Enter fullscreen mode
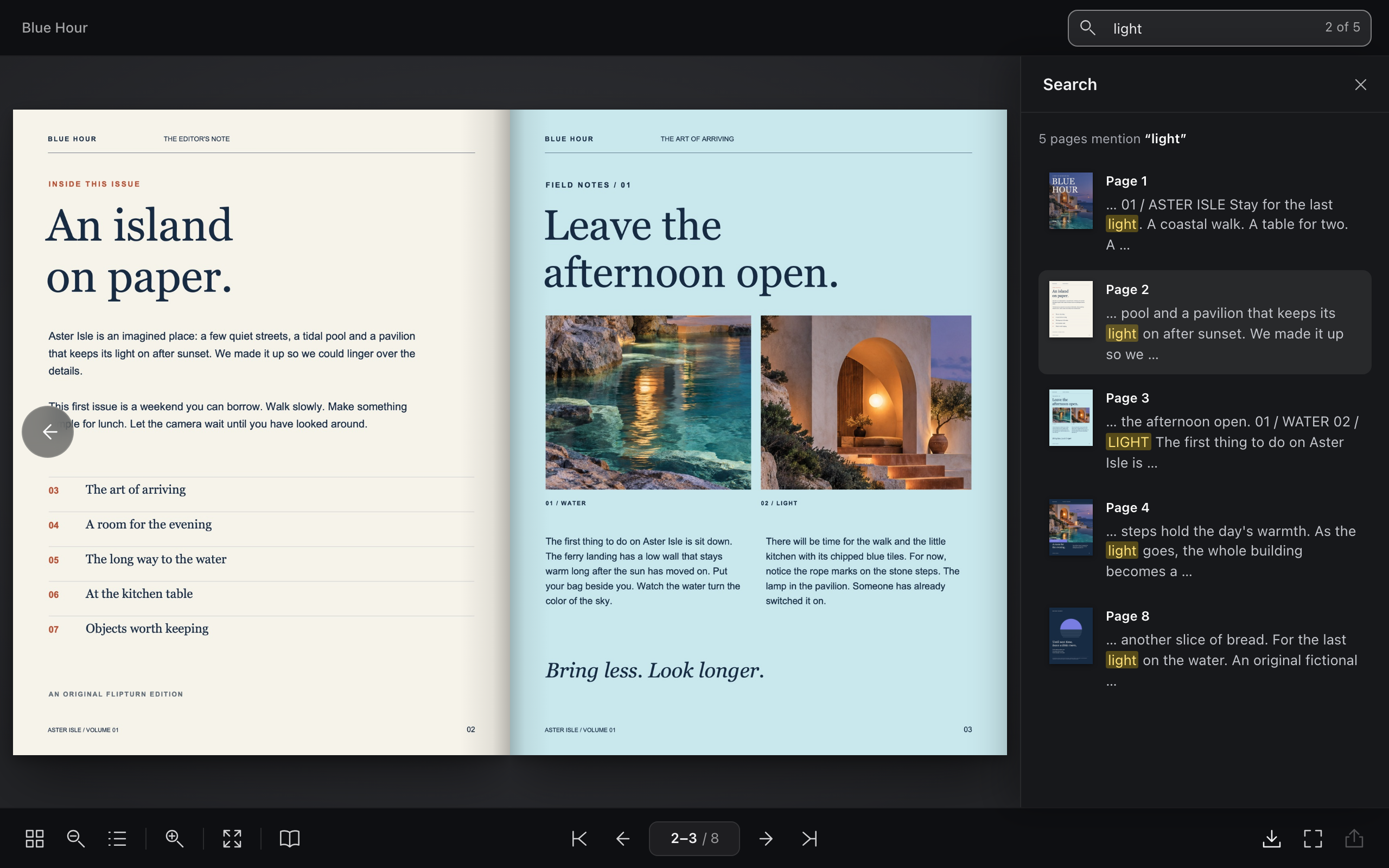This screenshot has height=868, width=1389. [1313, 839]
